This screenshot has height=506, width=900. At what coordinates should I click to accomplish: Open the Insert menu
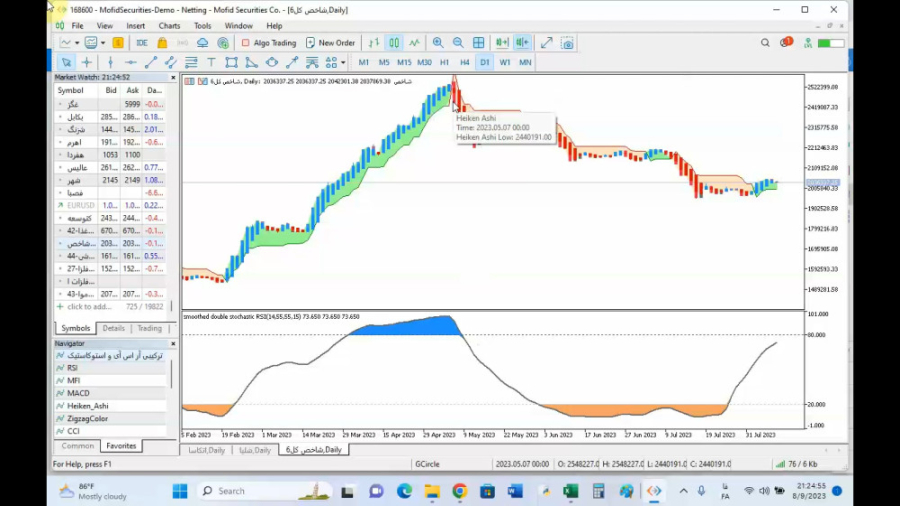click(x=135, y=26)
